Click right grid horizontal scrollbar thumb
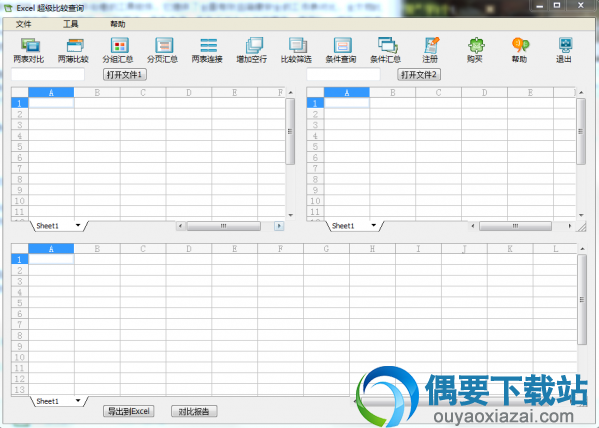 (x=515, y=226)
